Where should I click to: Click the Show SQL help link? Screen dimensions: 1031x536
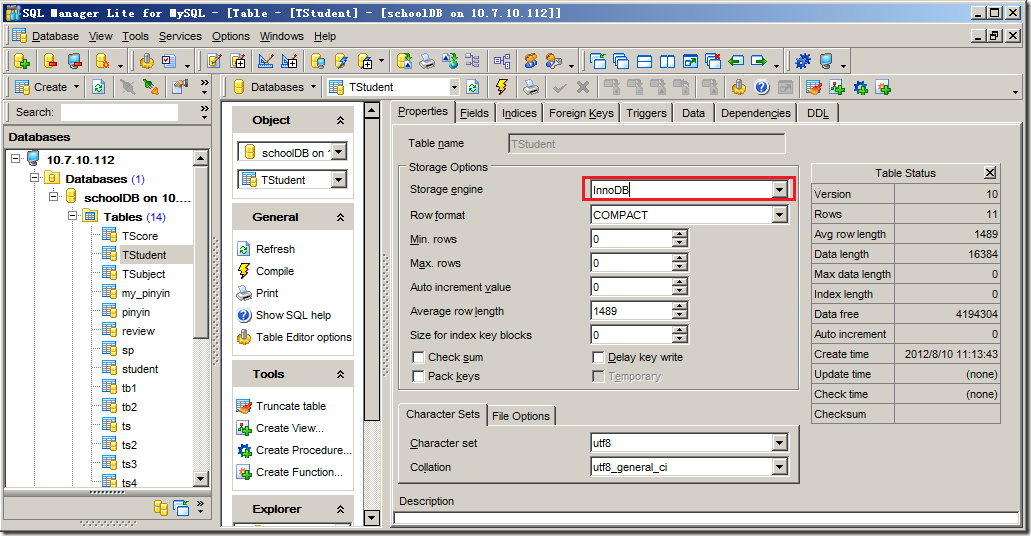[293, 315]
